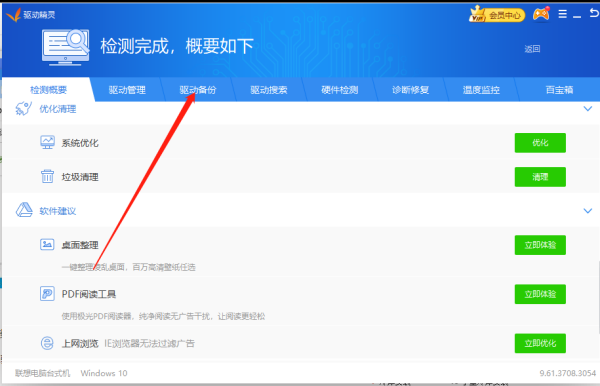
Task: Click the Windows 10 status text
Action: coord(104,373)
